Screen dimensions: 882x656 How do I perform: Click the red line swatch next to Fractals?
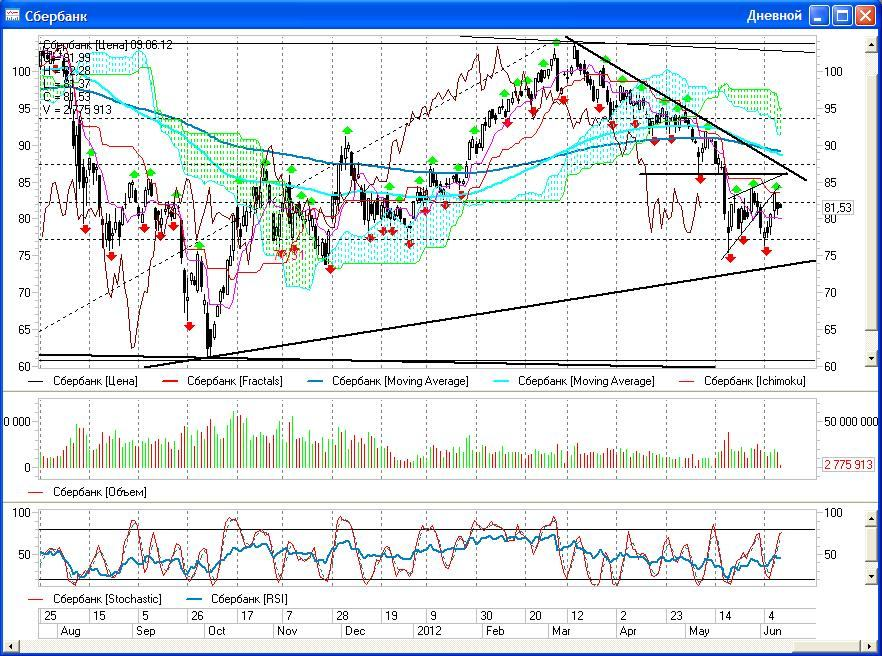170,381
